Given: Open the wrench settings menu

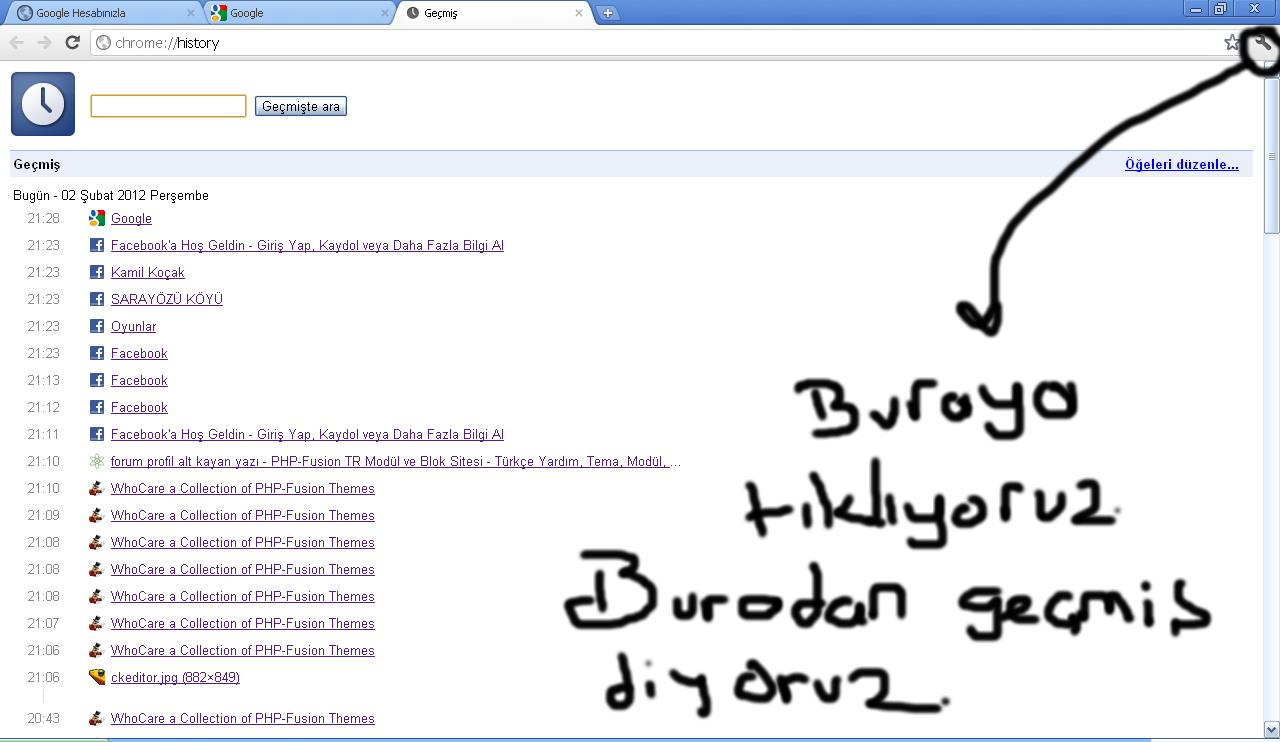Looking at the screenshot, I should click(1263, 43).
